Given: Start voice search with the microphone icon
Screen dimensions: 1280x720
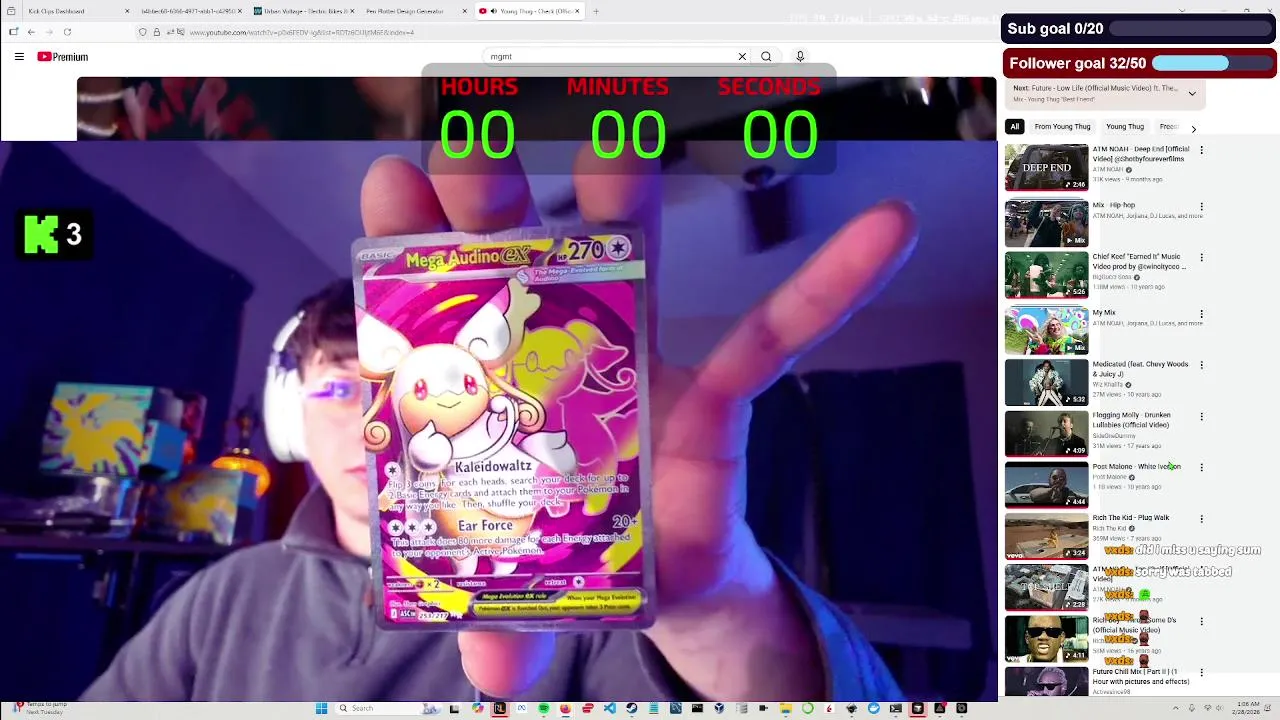Looking at the screenshot, I should point(800,57).
